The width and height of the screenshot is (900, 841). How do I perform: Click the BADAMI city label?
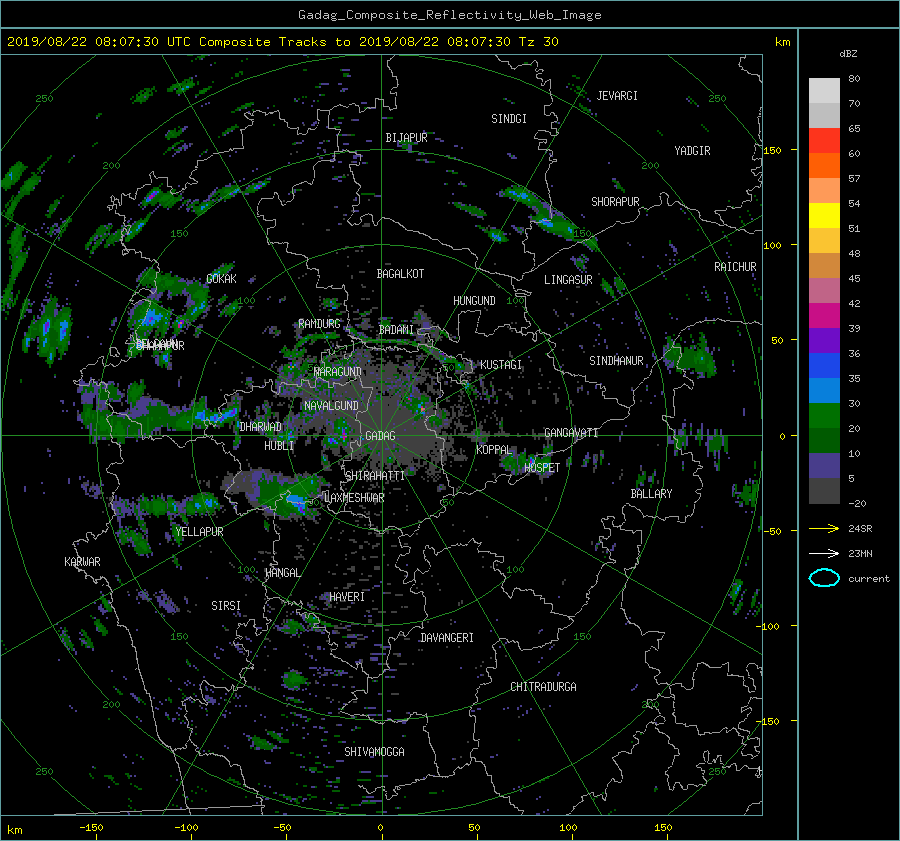(396, 330)
